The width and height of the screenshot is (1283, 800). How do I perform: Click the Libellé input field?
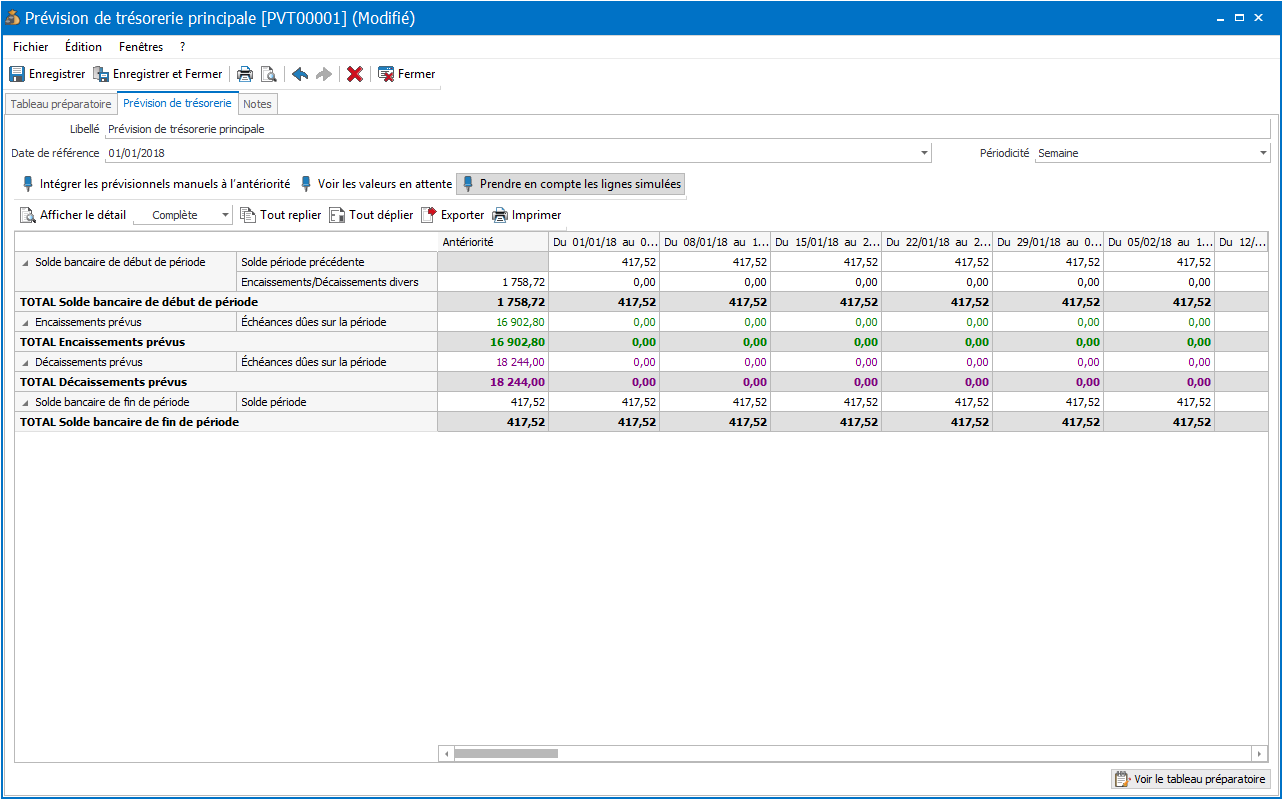tap(687, 129)
